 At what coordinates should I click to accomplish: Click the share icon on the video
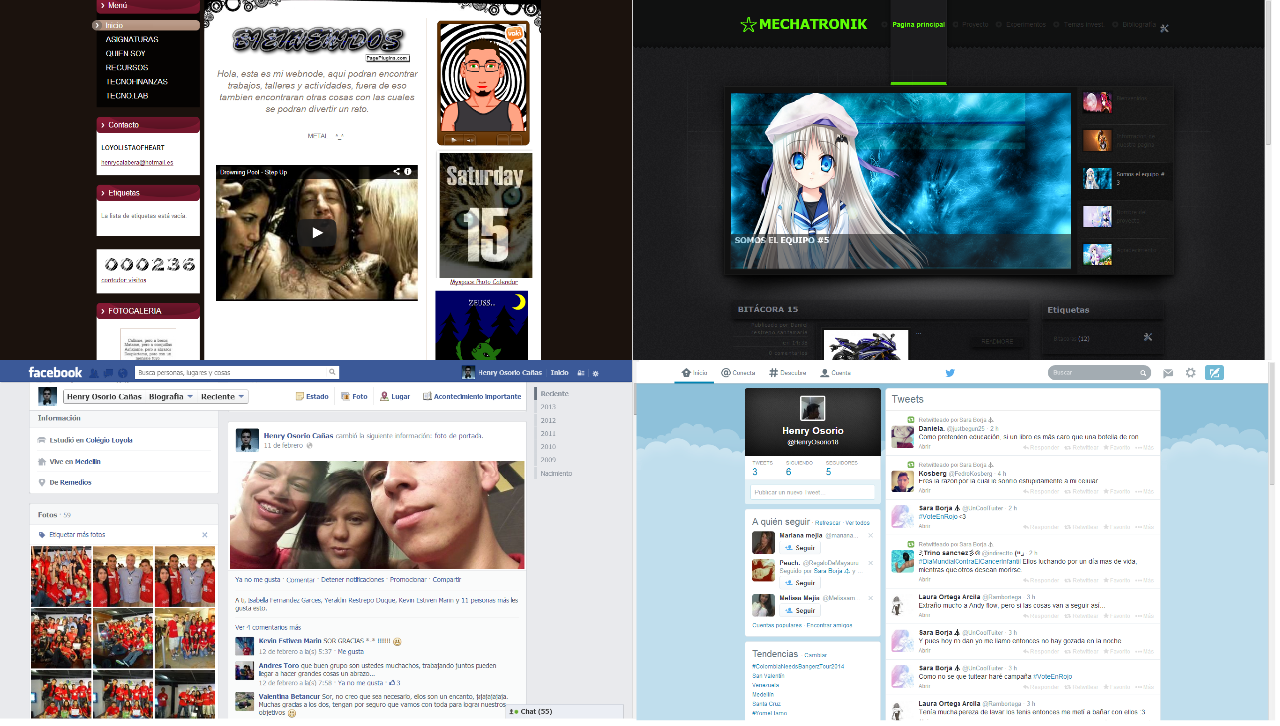[x=396, y=172]
